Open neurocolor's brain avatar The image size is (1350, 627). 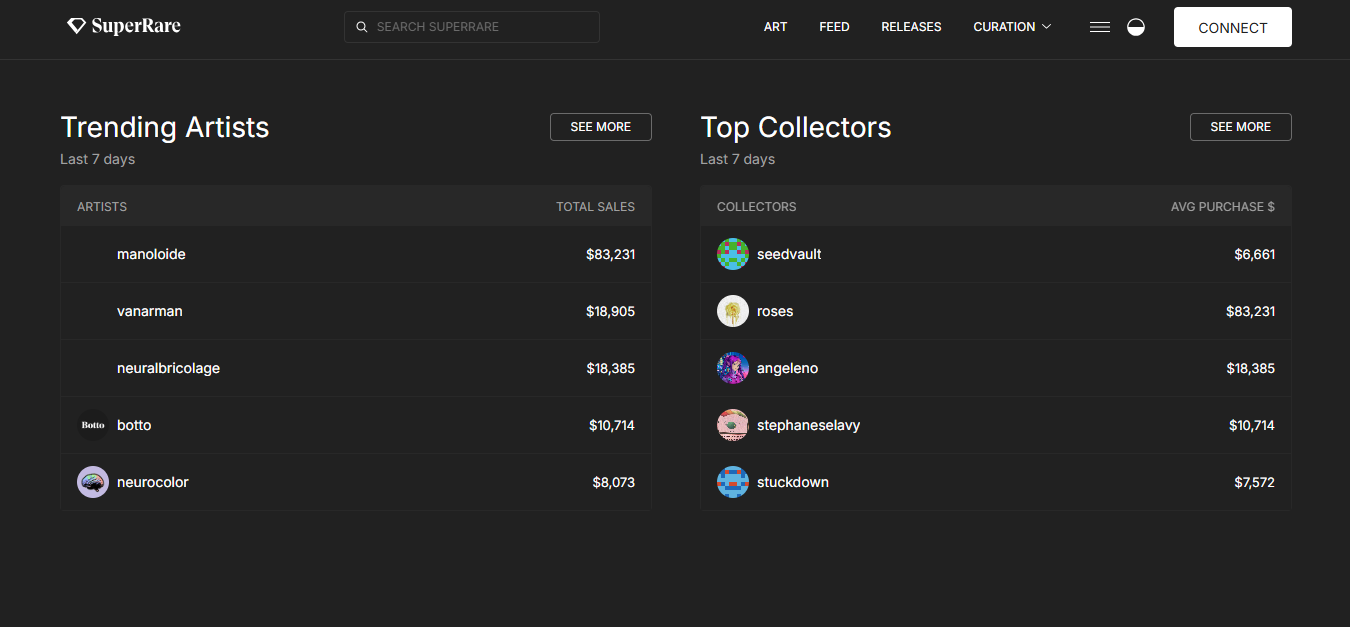pos(93,482)
